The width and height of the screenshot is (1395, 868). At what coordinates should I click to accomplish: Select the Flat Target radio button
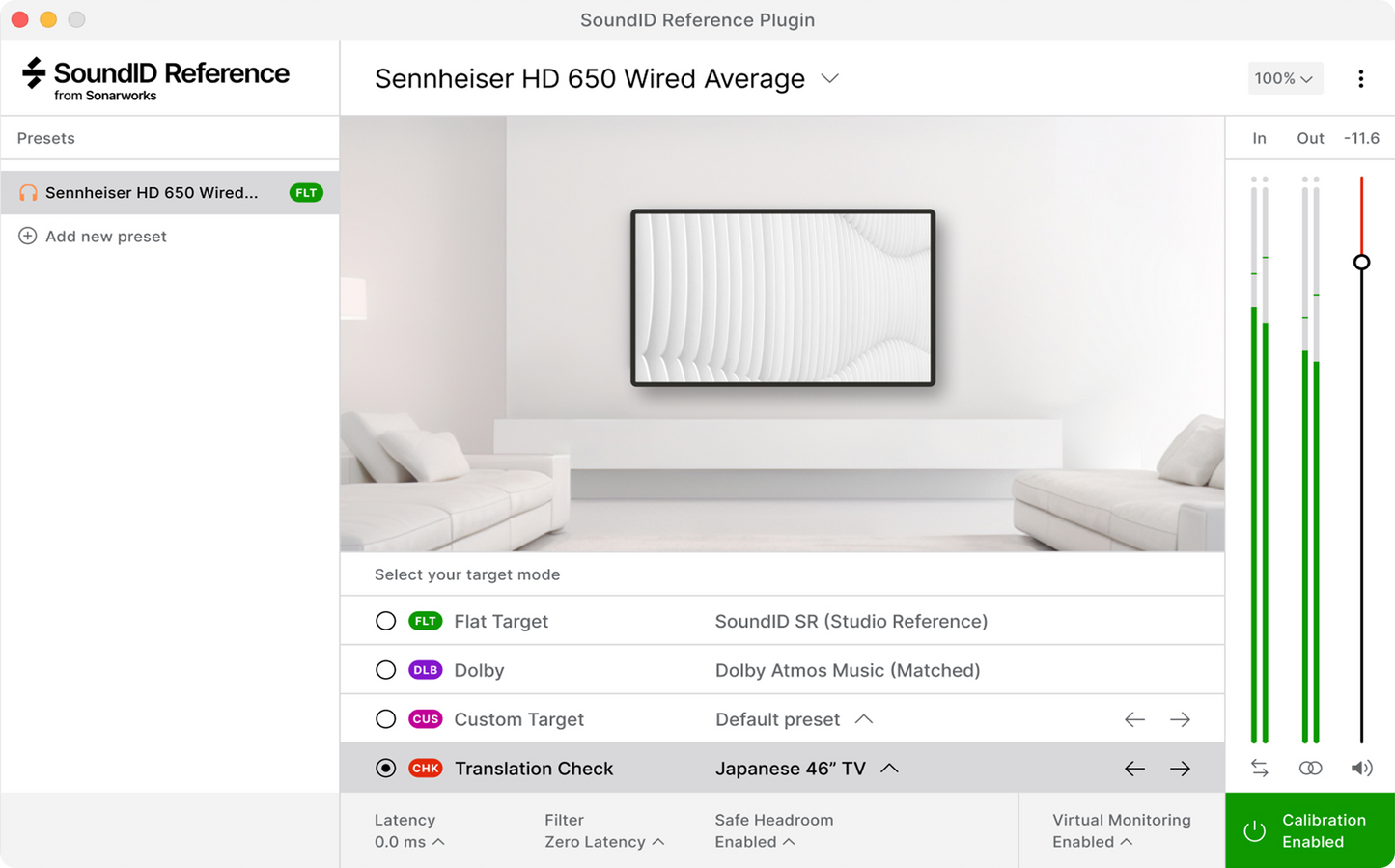pos(385,621)
